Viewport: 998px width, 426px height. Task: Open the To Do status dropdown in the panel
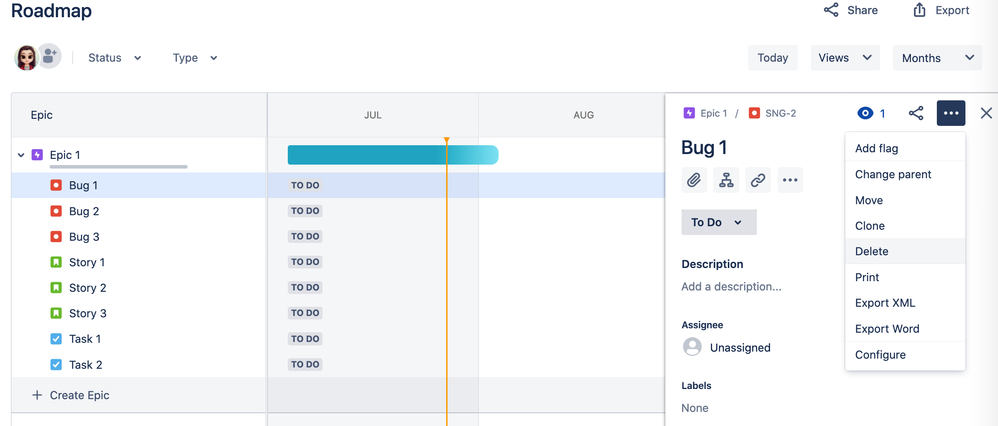[719, 222]
